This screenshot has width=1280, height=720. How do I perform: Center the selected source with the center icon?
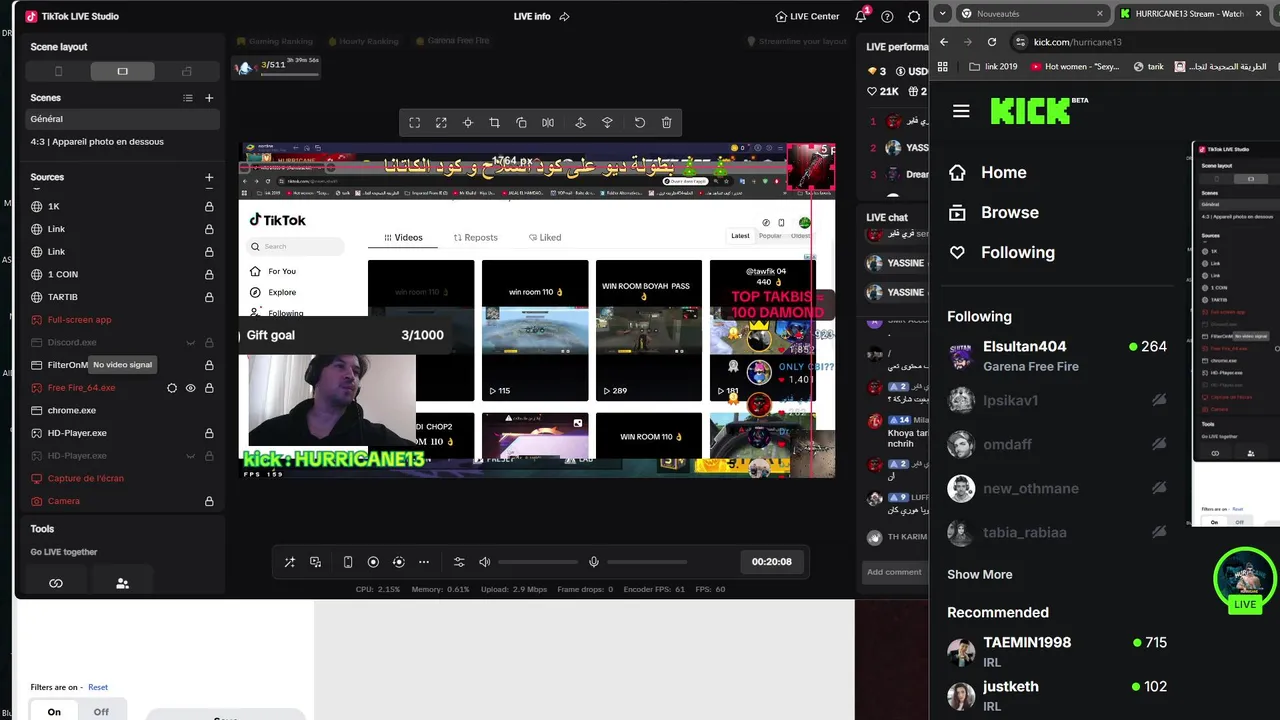tap(468, 123)
